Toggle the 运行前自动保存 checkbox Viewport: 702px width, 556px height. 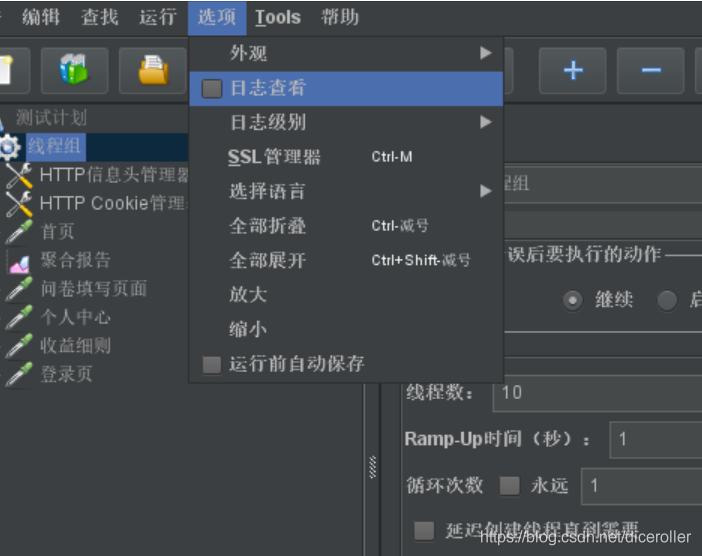click(212, 364)
